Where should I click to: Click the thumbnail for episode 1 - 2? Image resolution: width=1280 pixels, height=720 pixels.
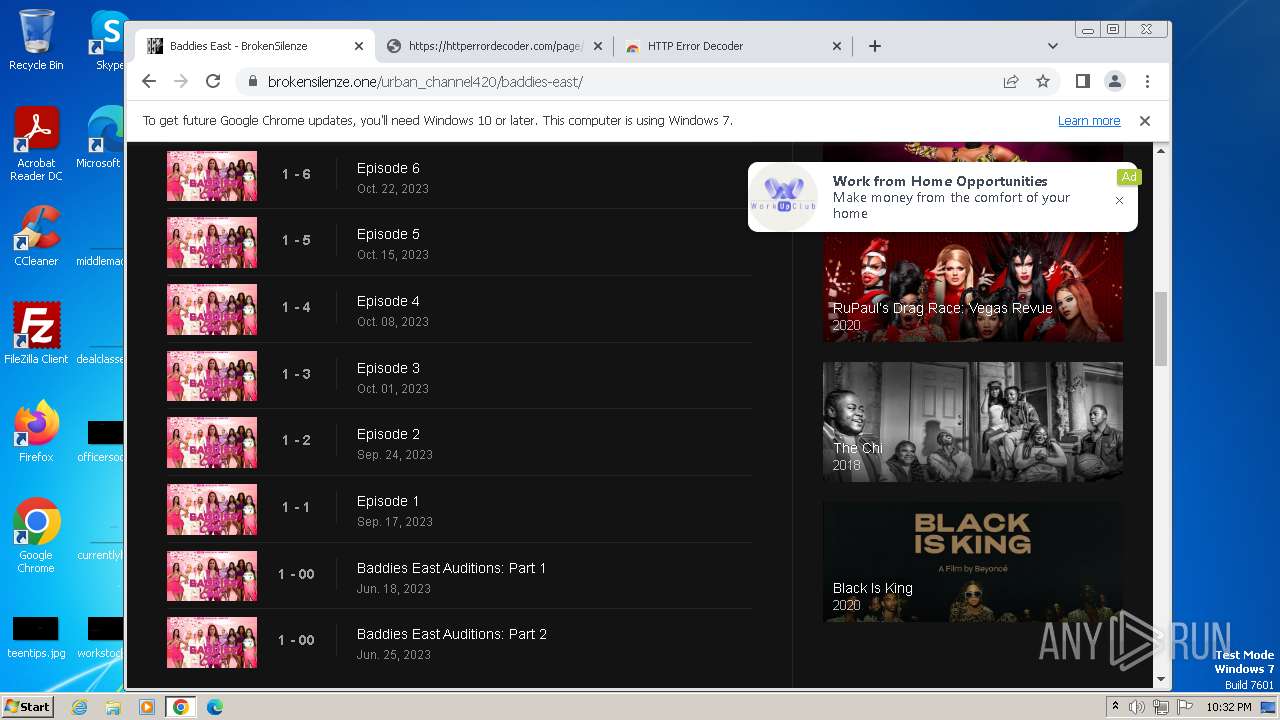212,442
